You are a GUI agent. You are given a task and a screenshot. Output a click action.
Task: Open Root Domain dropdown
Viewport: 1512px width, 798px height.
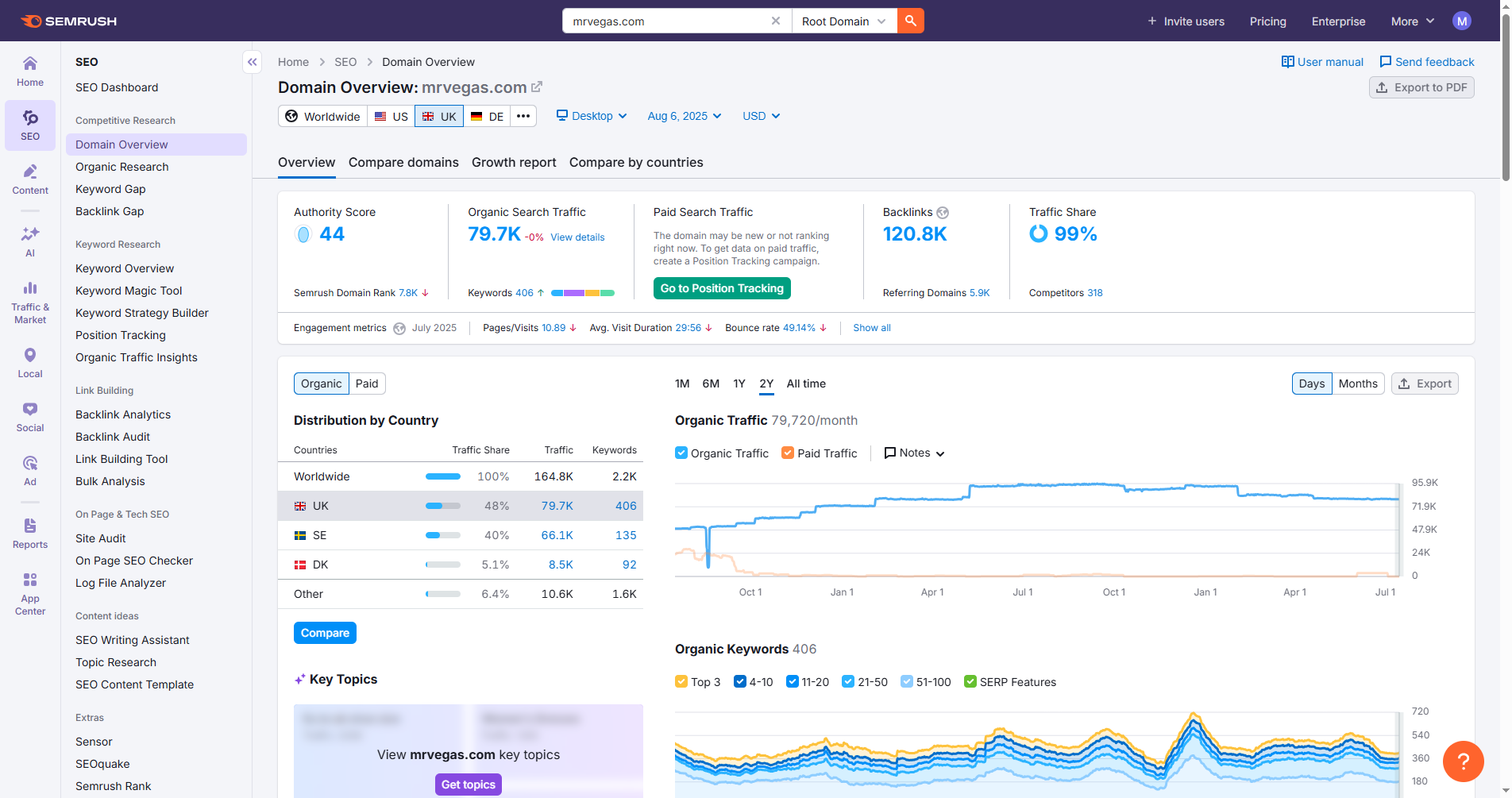[844, 21]
